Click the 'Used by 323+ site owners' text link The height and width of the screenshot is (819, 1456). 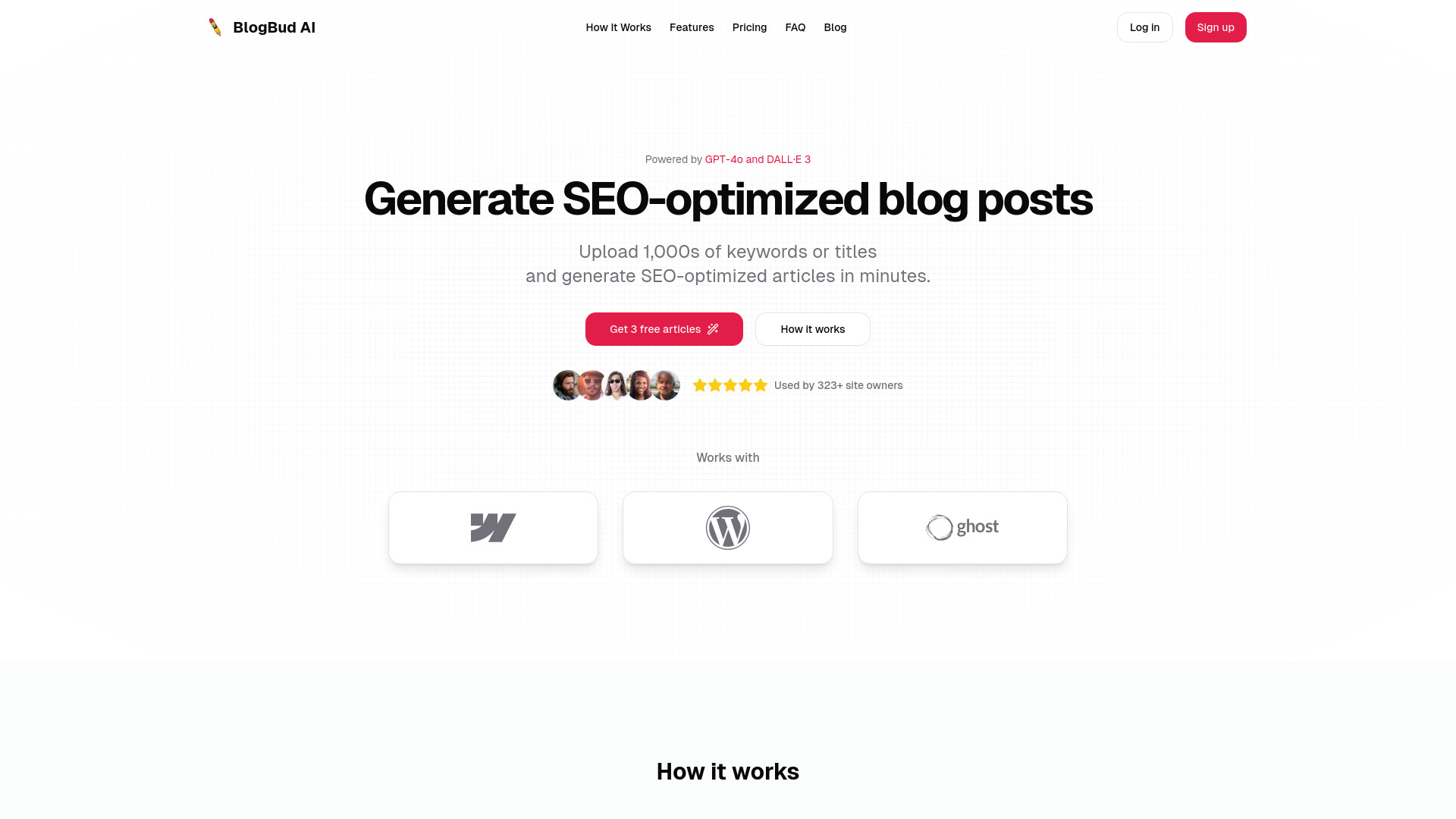coord(838,385)
